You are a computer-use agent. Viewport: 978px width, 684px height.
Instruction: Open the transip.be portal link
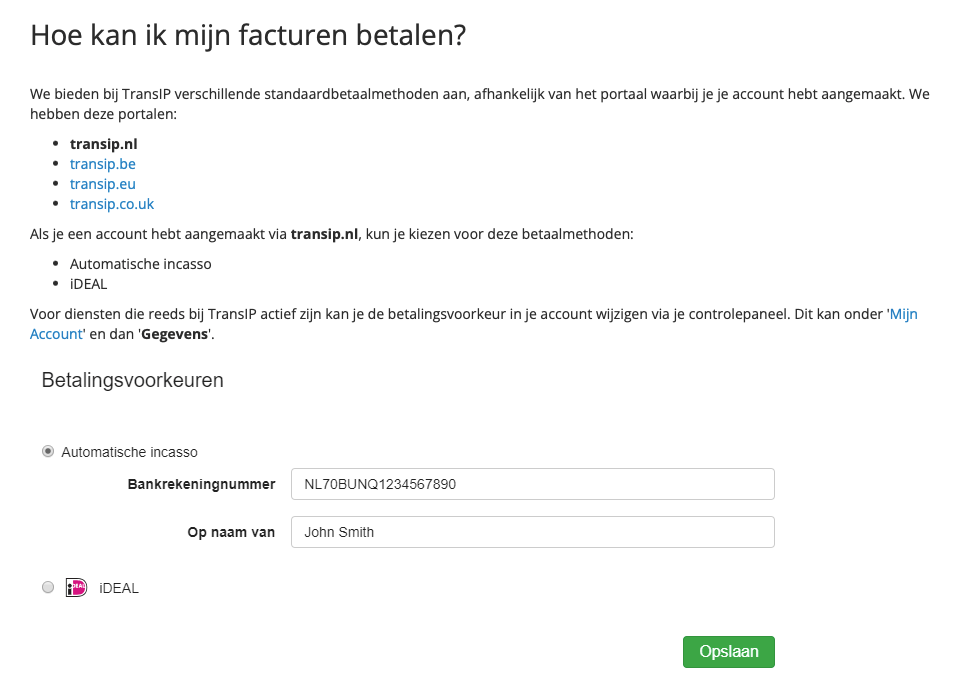pos(102,164)
